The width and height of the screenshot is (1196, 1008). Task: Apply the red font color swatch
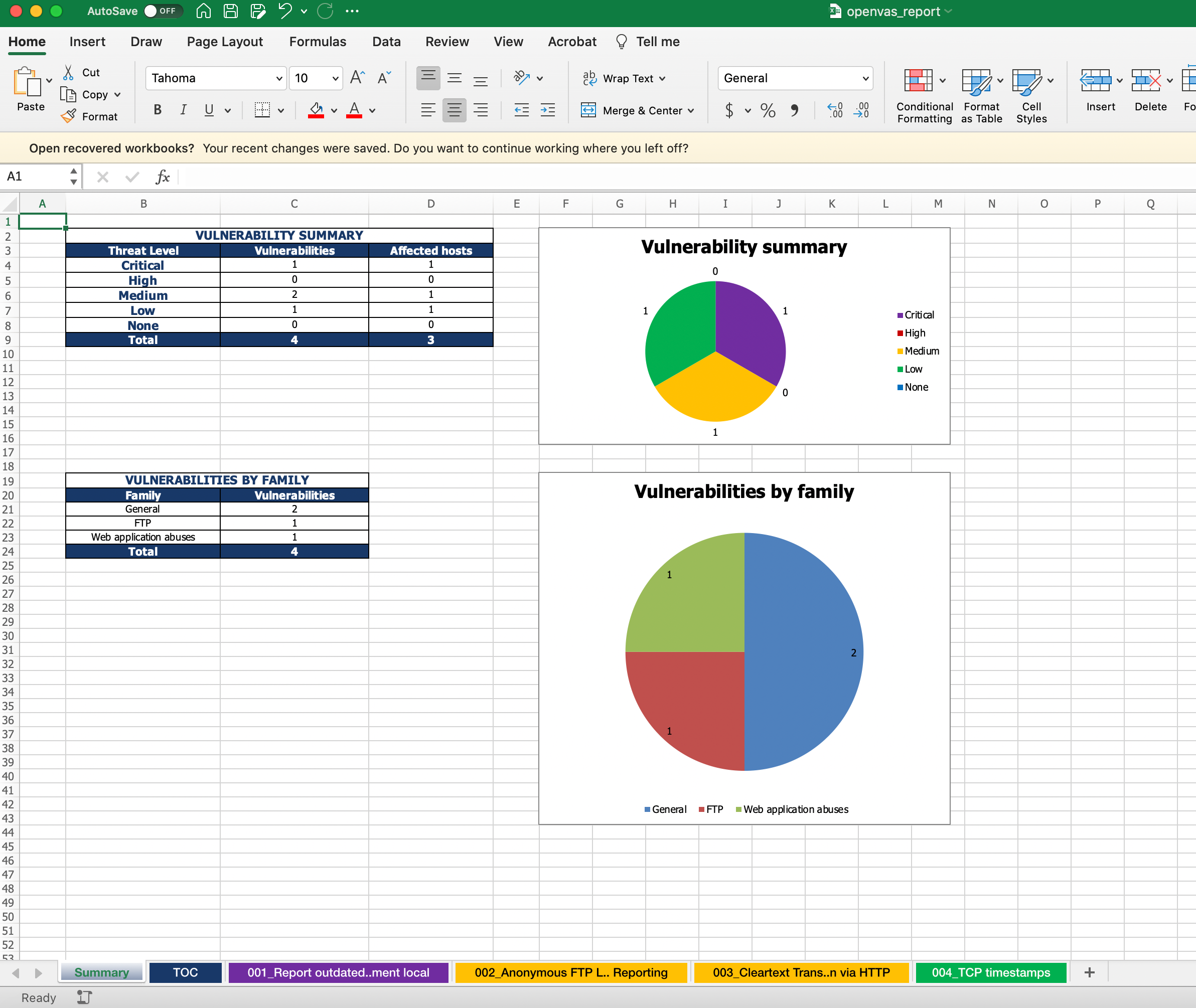(354, 110)
